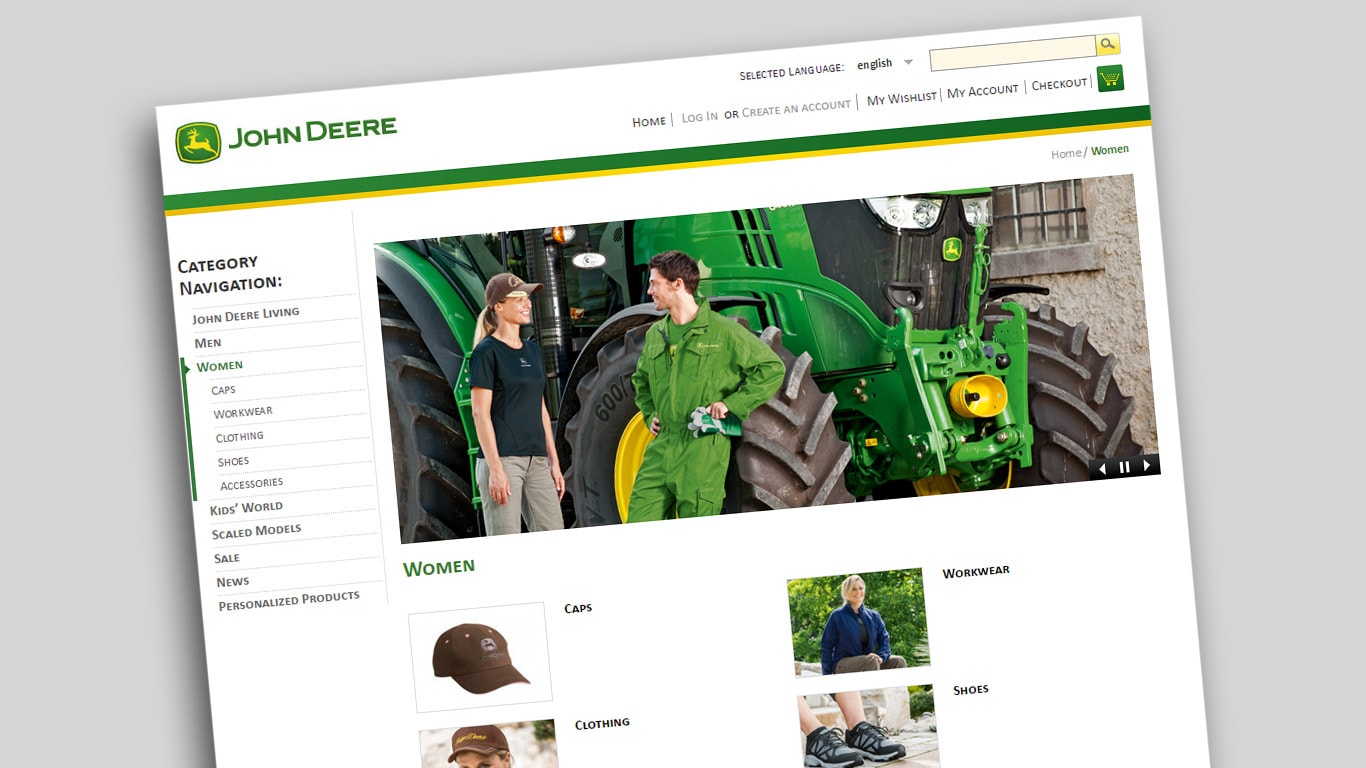The image size is (1366, 768).
Task: Pause the hero image slideshow
Action: [x=1123, y=466]
